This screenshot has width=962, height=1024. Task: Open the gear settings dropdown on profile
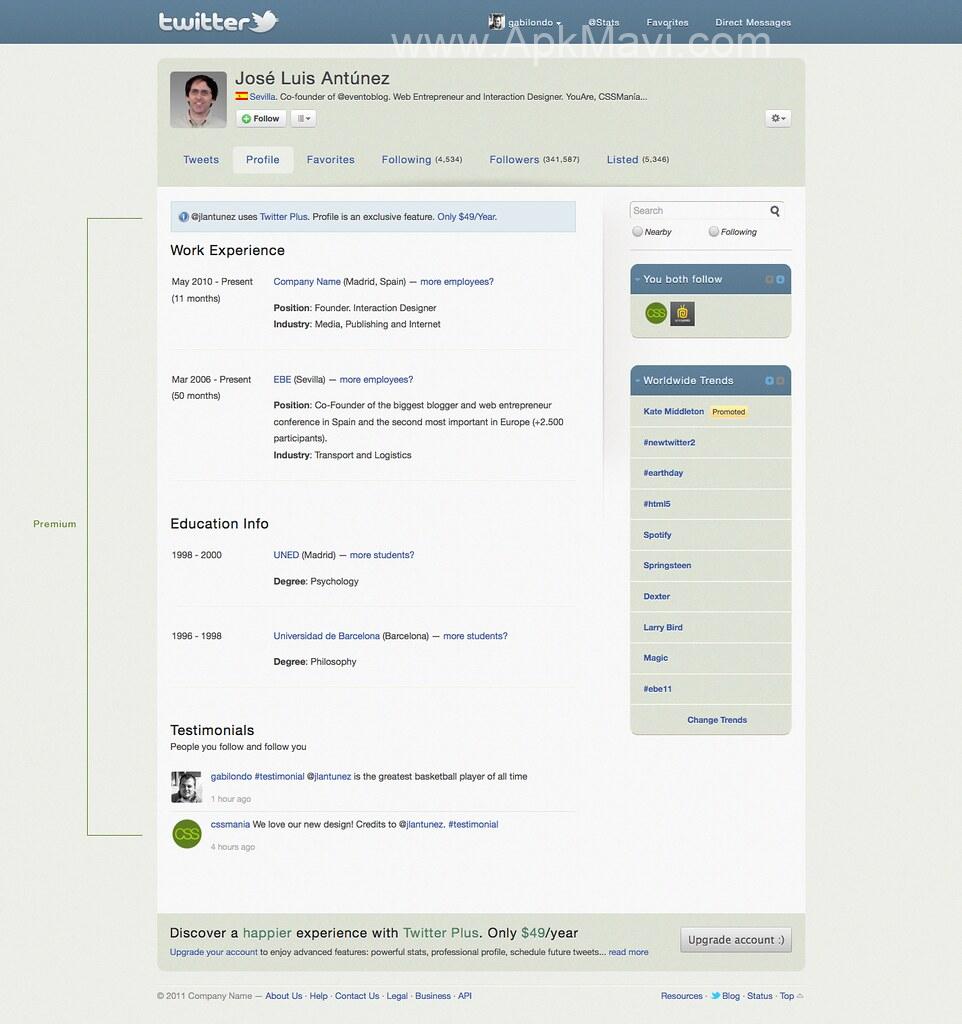click(778, 118)
